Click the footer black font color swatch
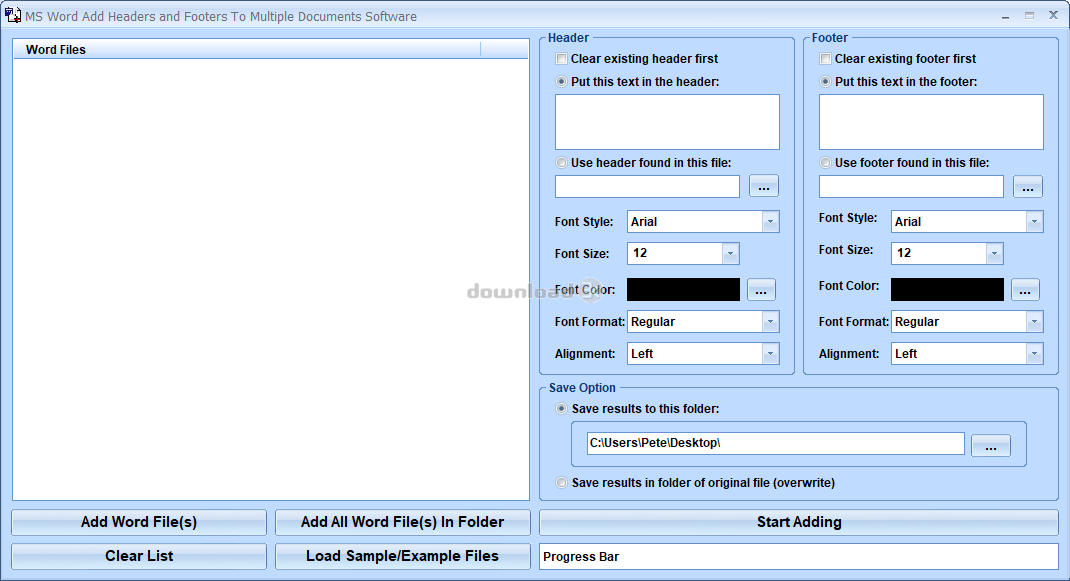The image size is (1070, 581). click(x=947, y=289)
